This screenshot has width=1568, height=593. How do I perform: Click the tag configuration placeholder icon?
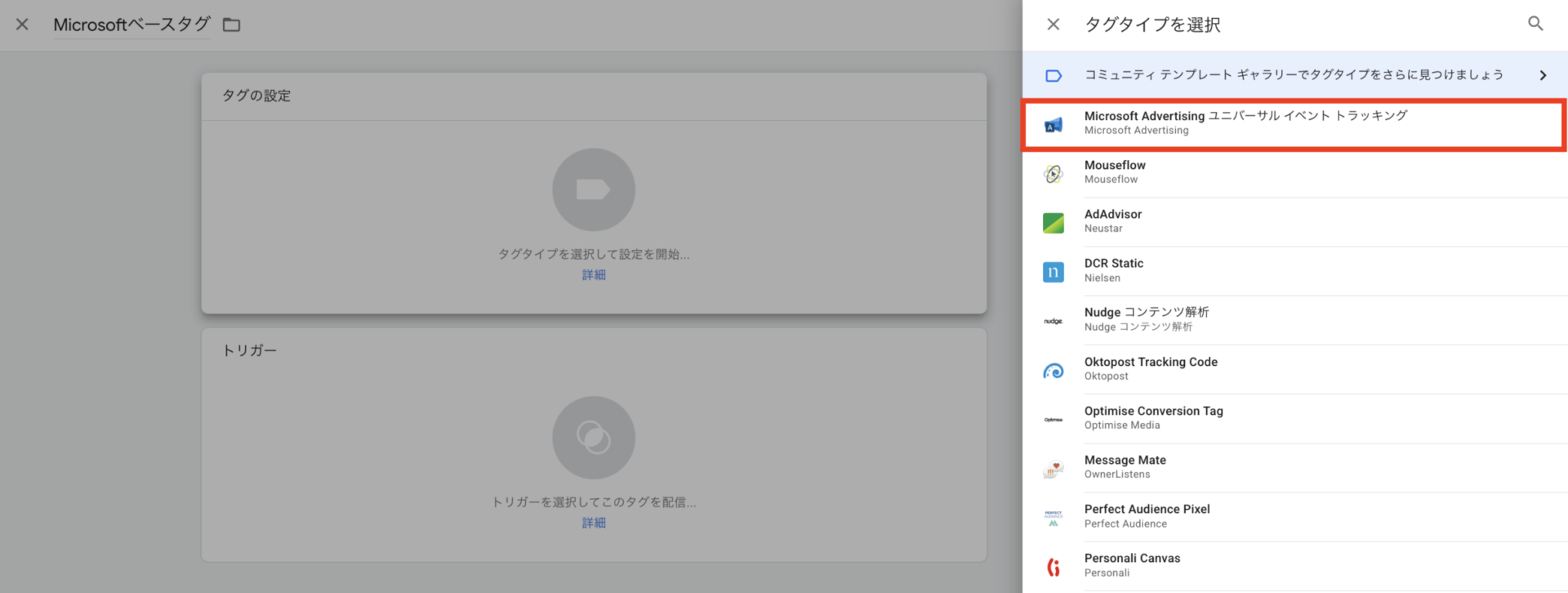click(594, 189)
